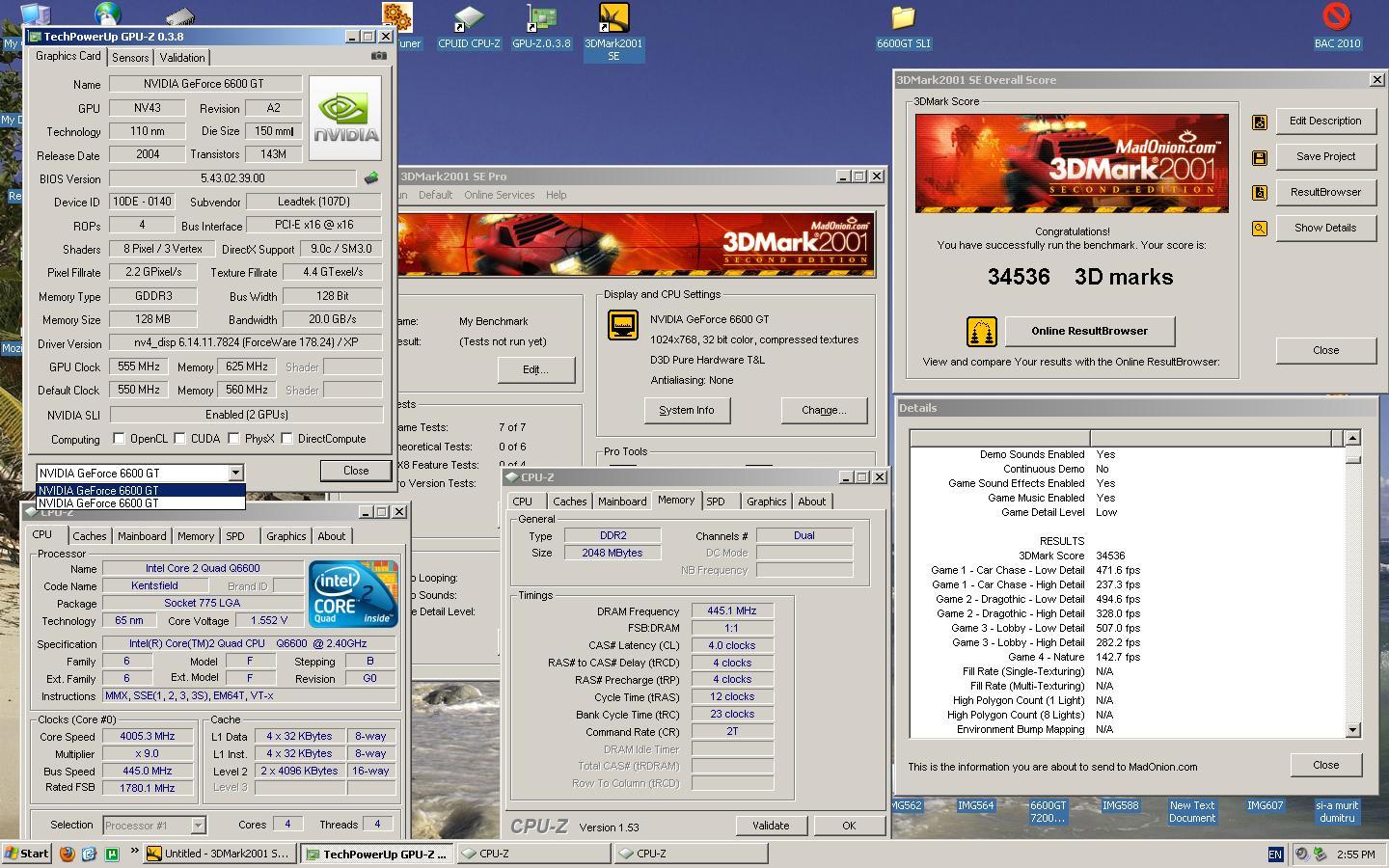Click the Online ResultBrowser podium icon

(x=981, y=332)
